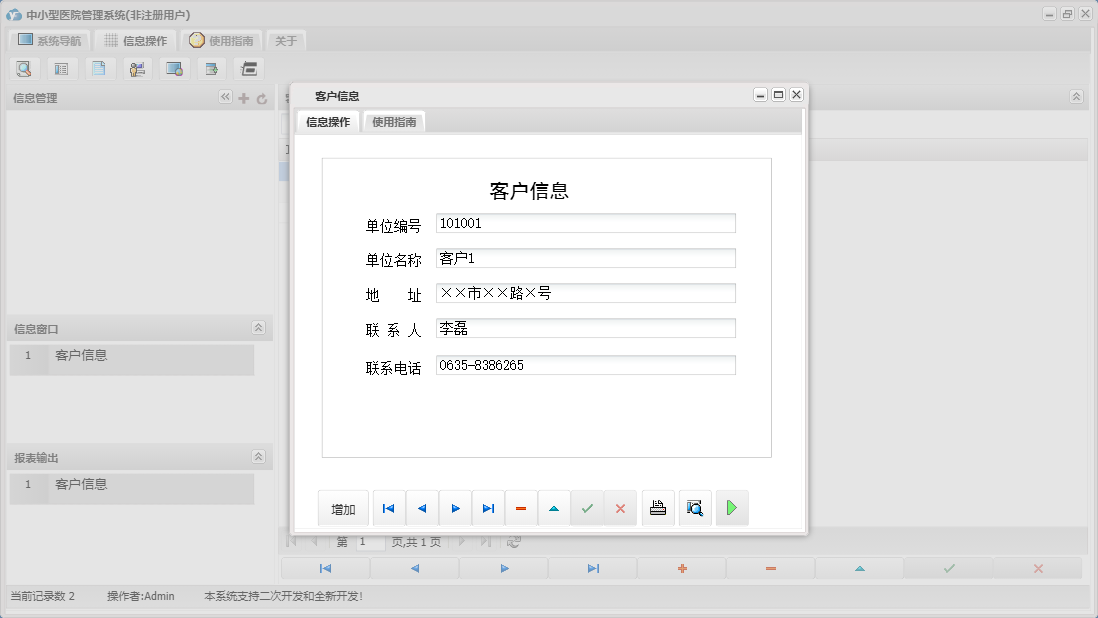Open the 系统导航 menu
Screen dimensions: 1098x618
pos(47,40)
